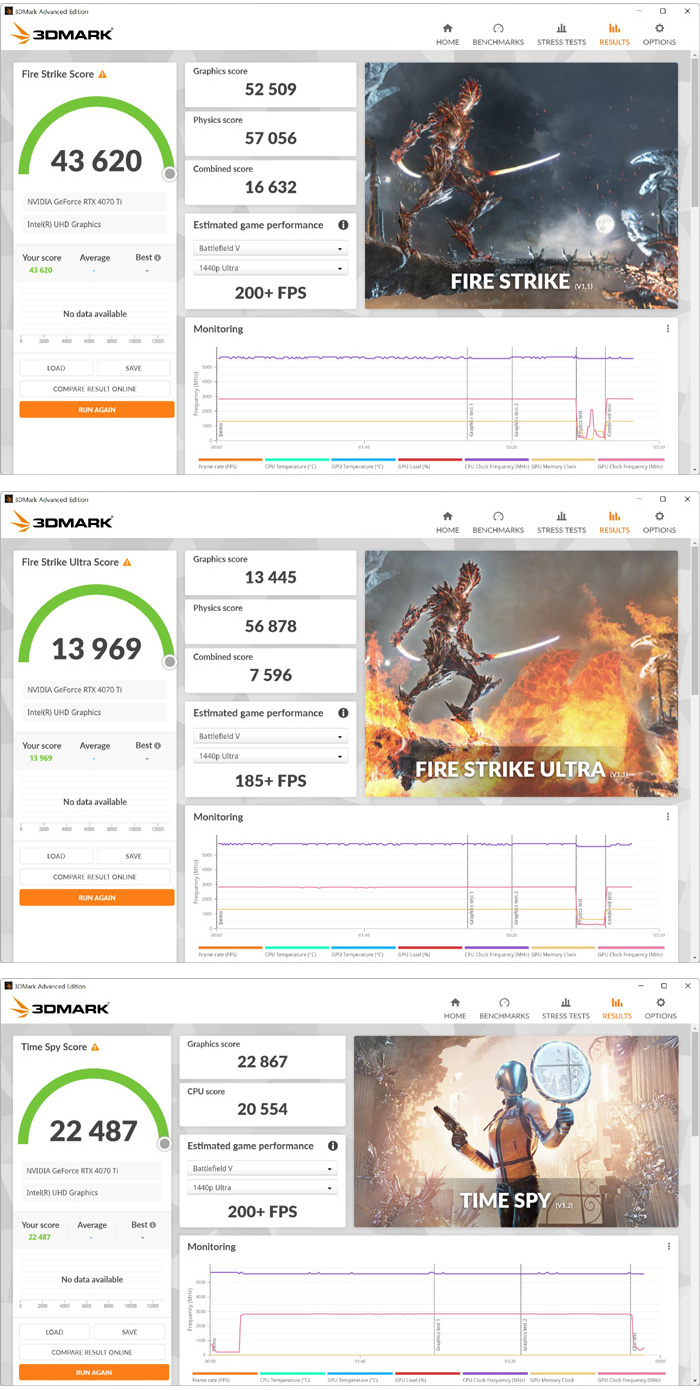Select RESULTS in the Fire Strike Ultra window
This screenshot has height=1390, width=700.
coord(614,522)
